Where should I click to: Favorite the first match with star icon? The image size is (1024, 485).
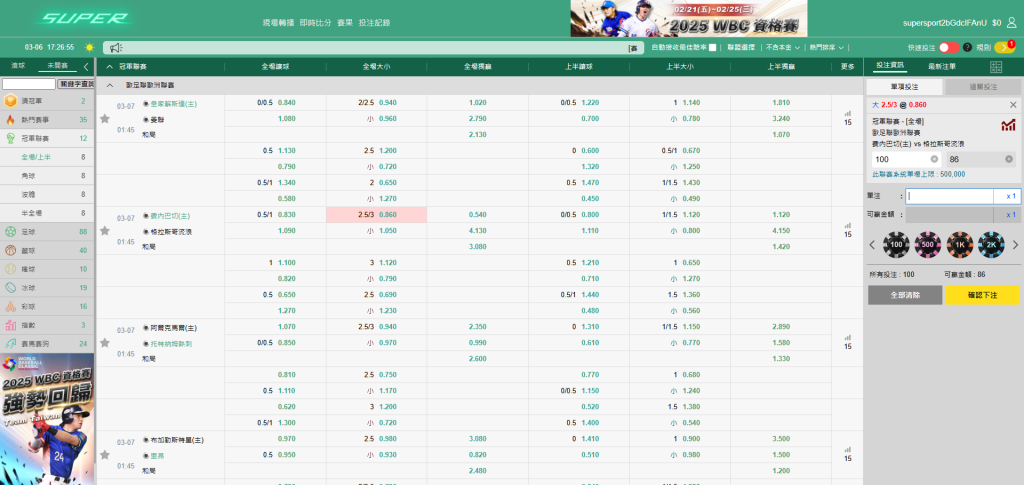[104, 118]
